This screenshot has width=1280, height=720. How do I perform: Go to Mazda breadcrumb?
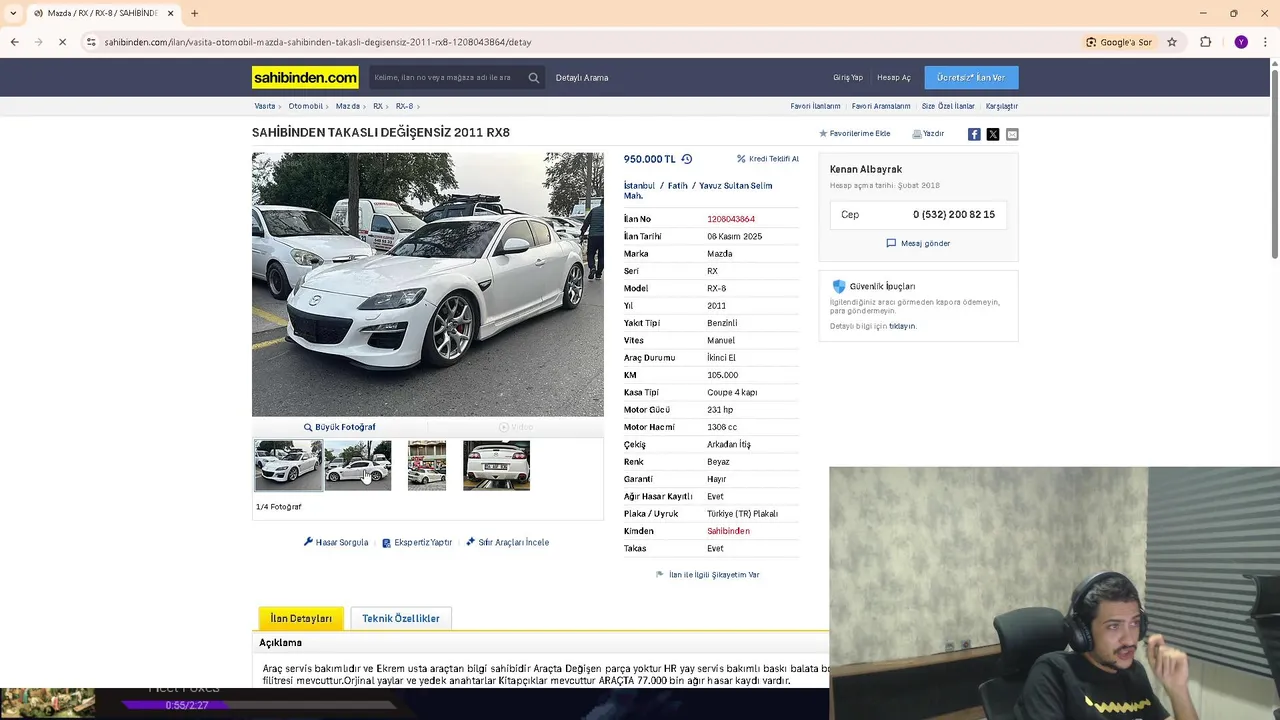348,106
